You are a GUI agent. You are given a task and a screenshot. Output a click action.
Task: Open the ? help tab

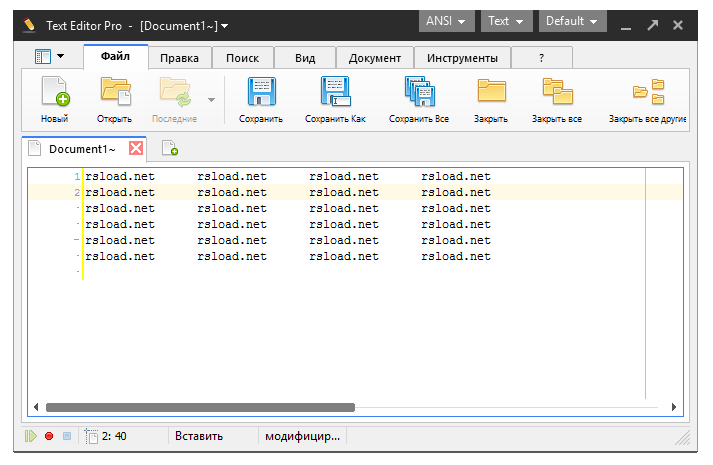click(542, 58)
